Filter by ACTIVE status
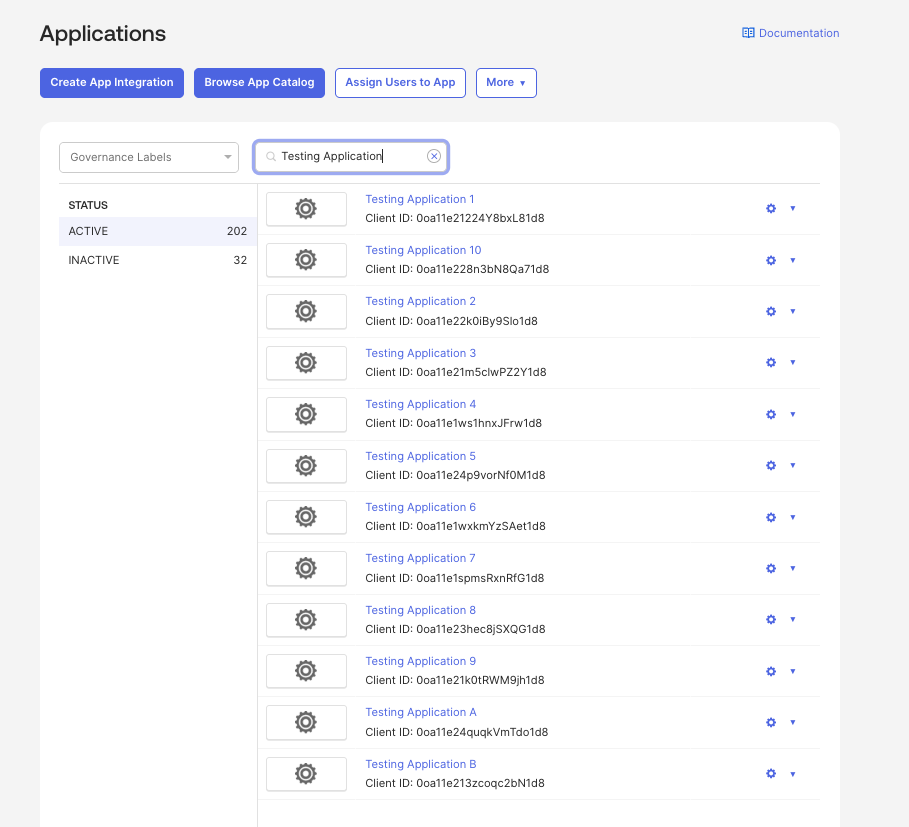Image resolution: width=909 pixels, height=827 pixels. pos(158,231)
